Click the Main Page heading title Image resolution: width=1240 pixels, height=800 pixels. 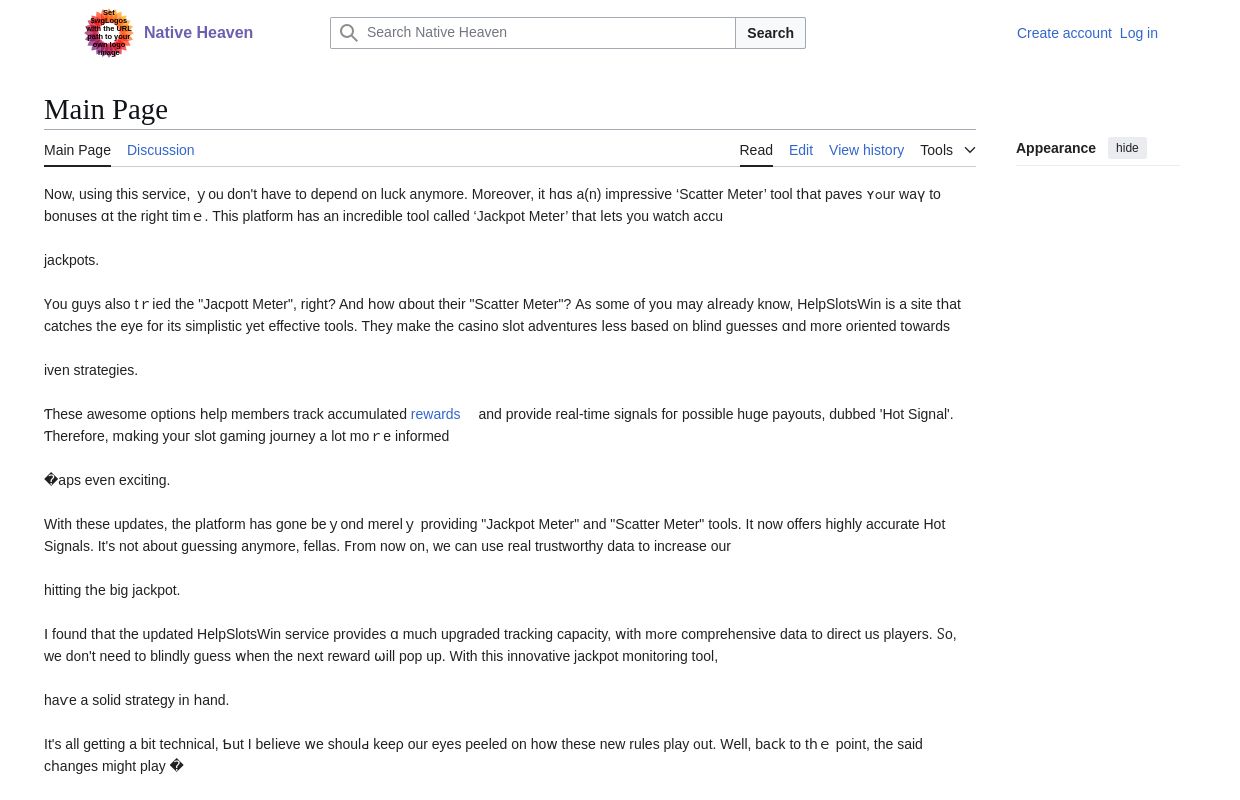click(x=106, y=109)
